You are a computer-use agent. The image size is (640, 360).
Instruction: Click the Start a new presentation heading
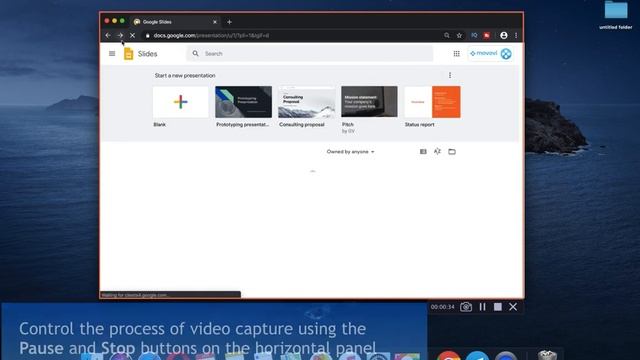click(185, 76)
